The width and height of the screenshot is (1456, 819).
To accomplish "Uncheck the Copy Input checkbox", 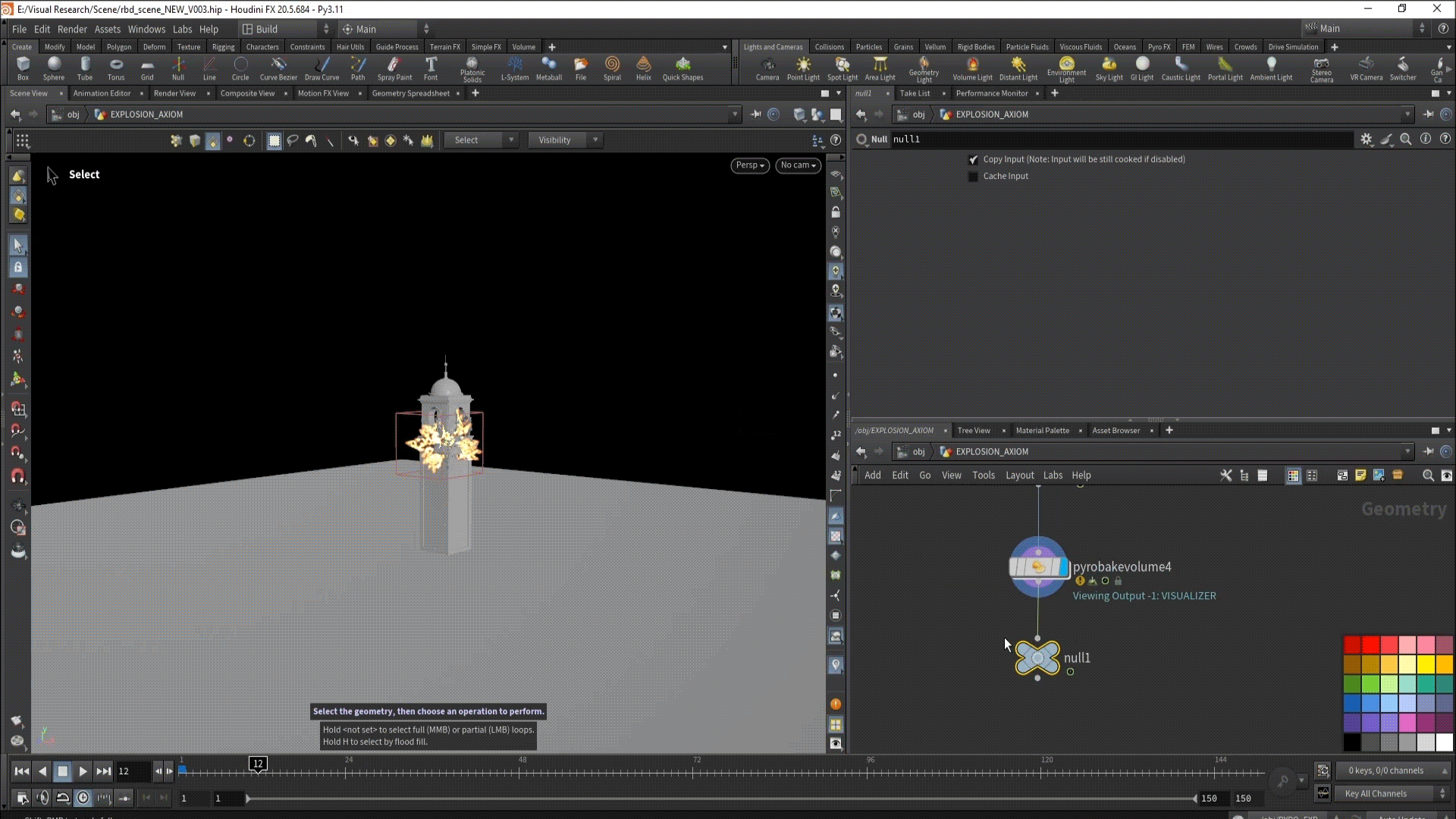I will pos(973,159).
